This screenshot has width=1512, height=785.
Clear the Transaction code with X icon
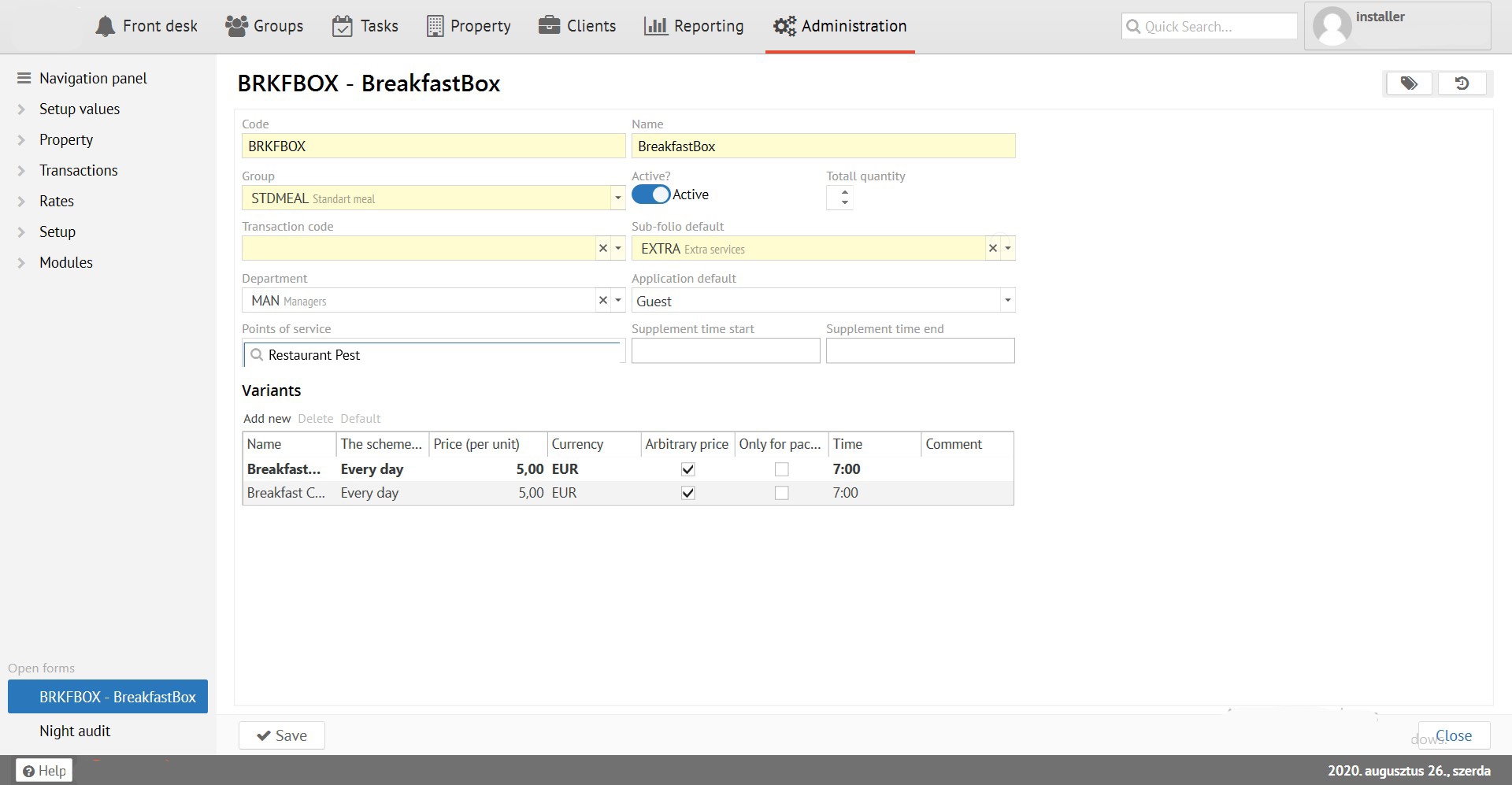click(x=602, y=249)
